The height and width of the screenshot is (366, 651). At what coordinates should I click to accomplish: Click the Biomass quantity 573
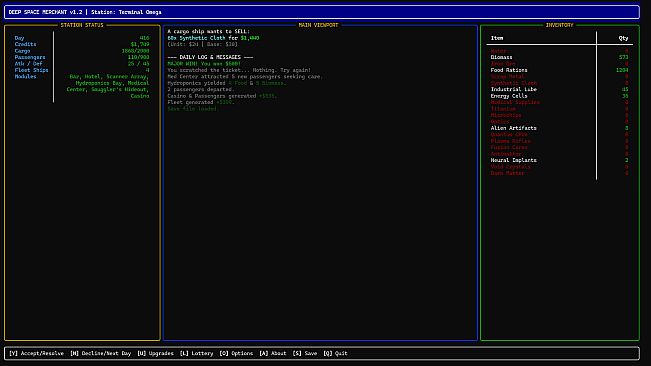(624, 57)
